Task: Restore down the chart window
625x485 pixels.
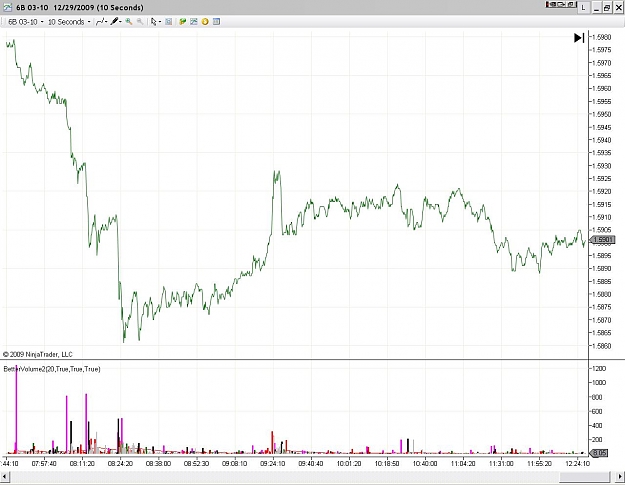Action: tap(607, 7)
